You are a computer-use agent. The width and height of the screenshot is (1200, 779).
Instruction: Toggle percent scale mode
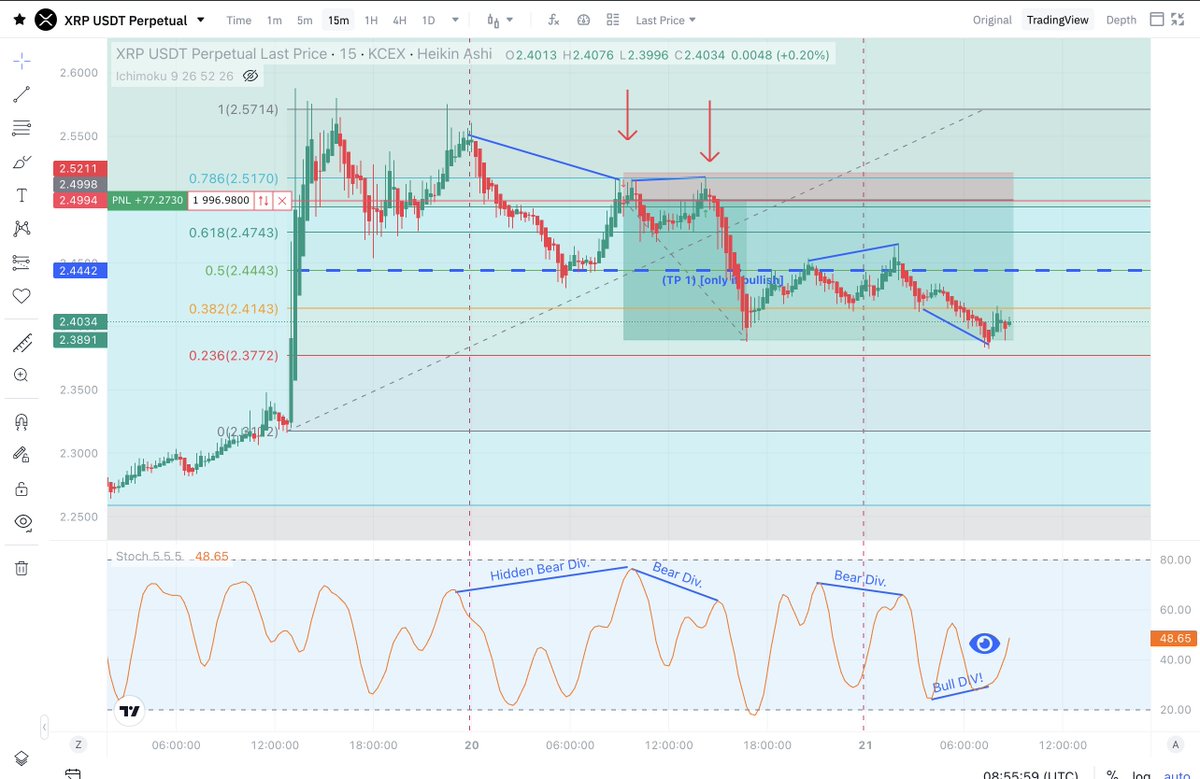[1112, 775]
